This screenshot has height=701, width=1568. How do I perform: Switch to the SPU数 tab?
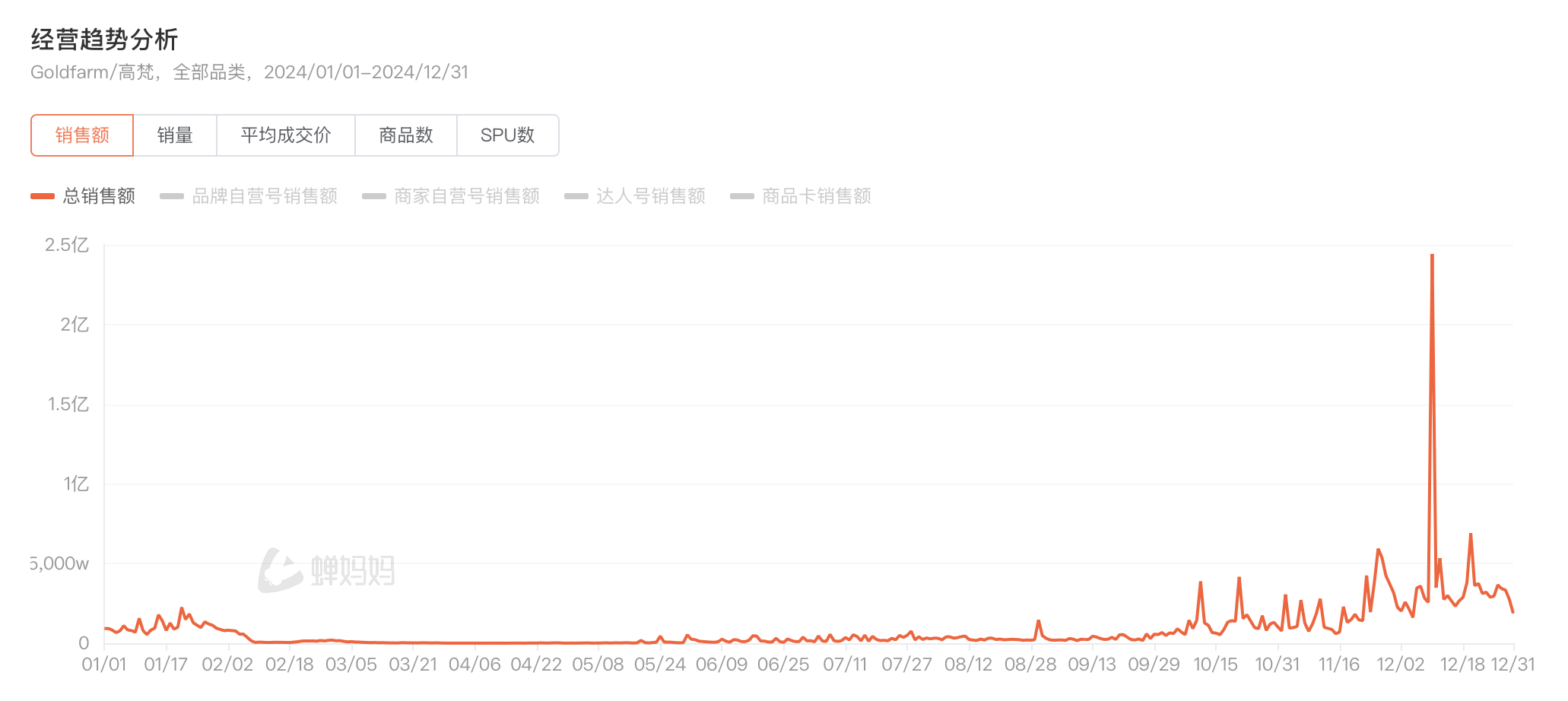click(507, 135)
